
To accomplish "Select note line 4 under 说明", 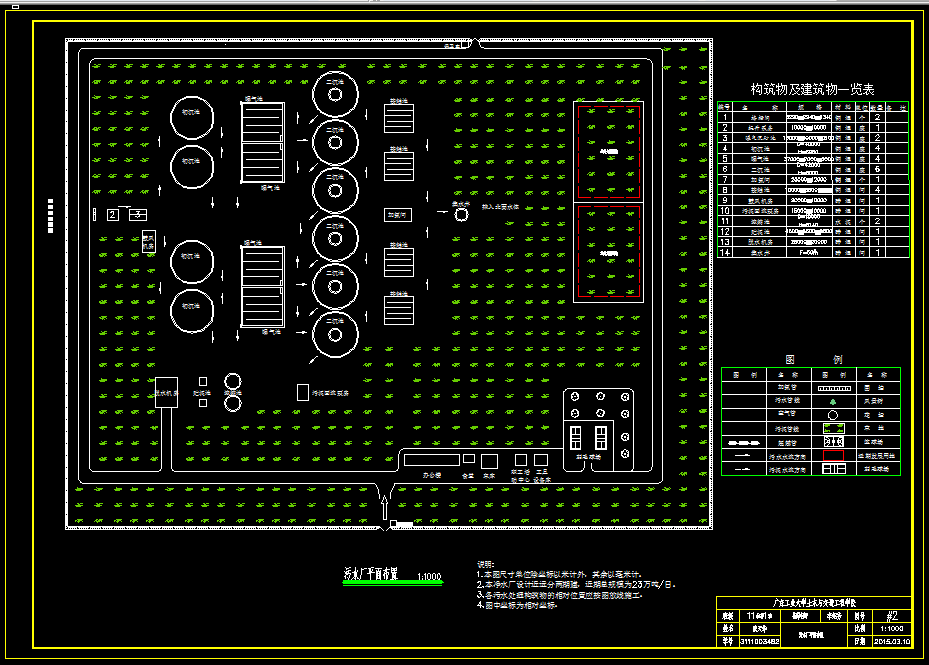I will tap(517, 605).
